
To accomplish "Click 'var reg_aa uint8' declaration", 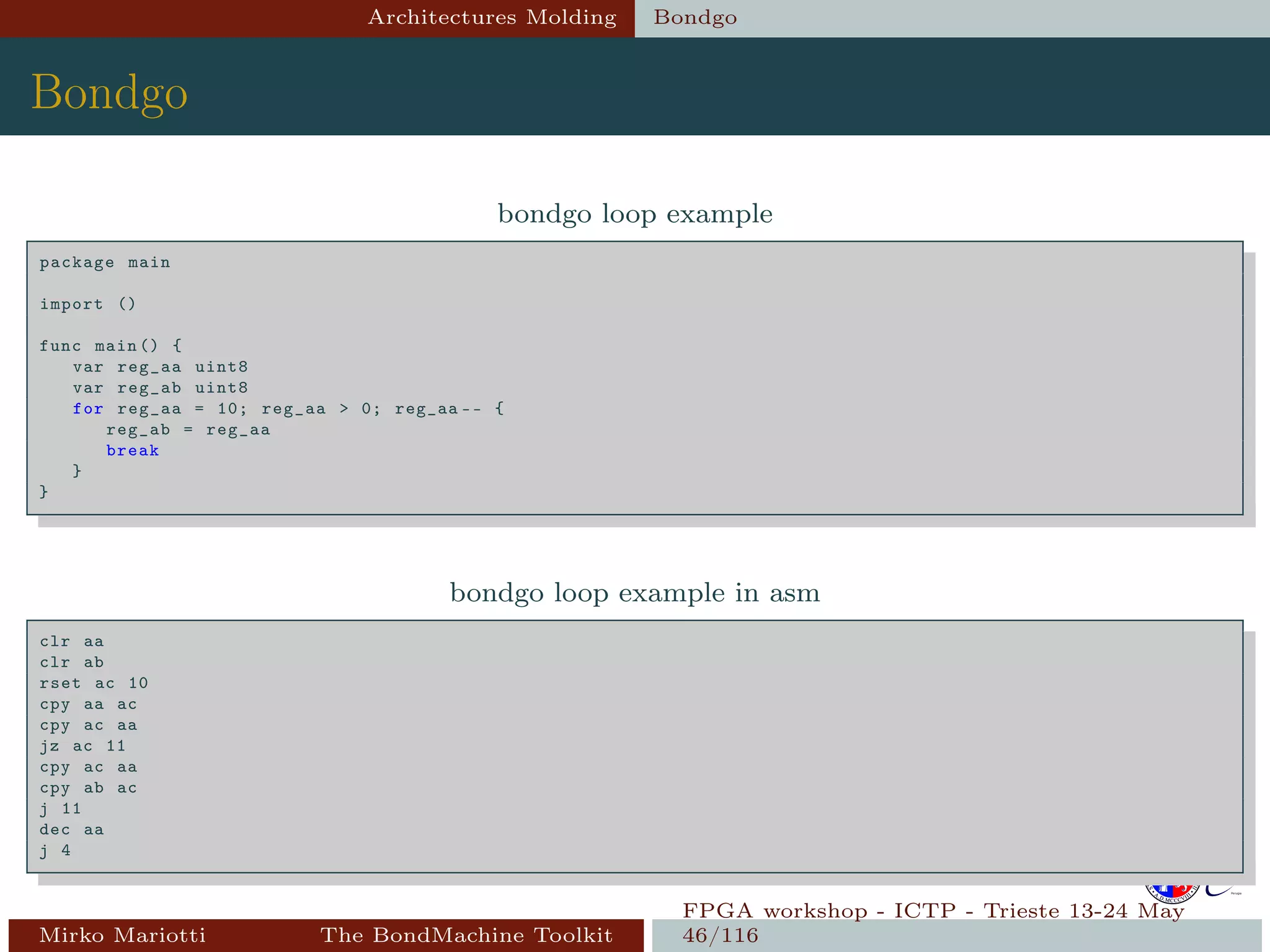I will [160, 367].
